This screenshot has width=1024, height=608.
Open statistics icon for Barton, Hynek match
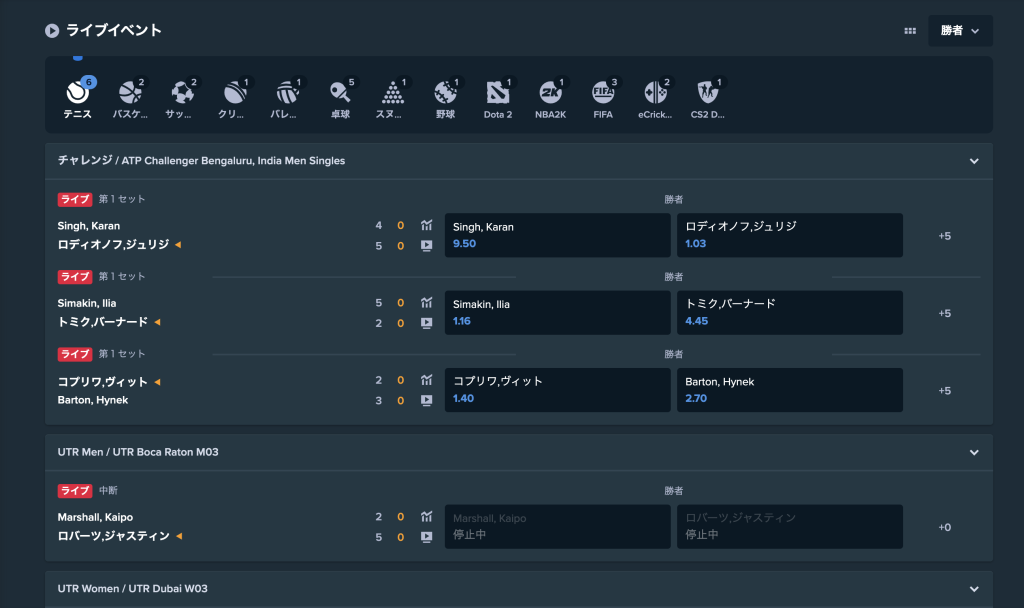(426, 380)
